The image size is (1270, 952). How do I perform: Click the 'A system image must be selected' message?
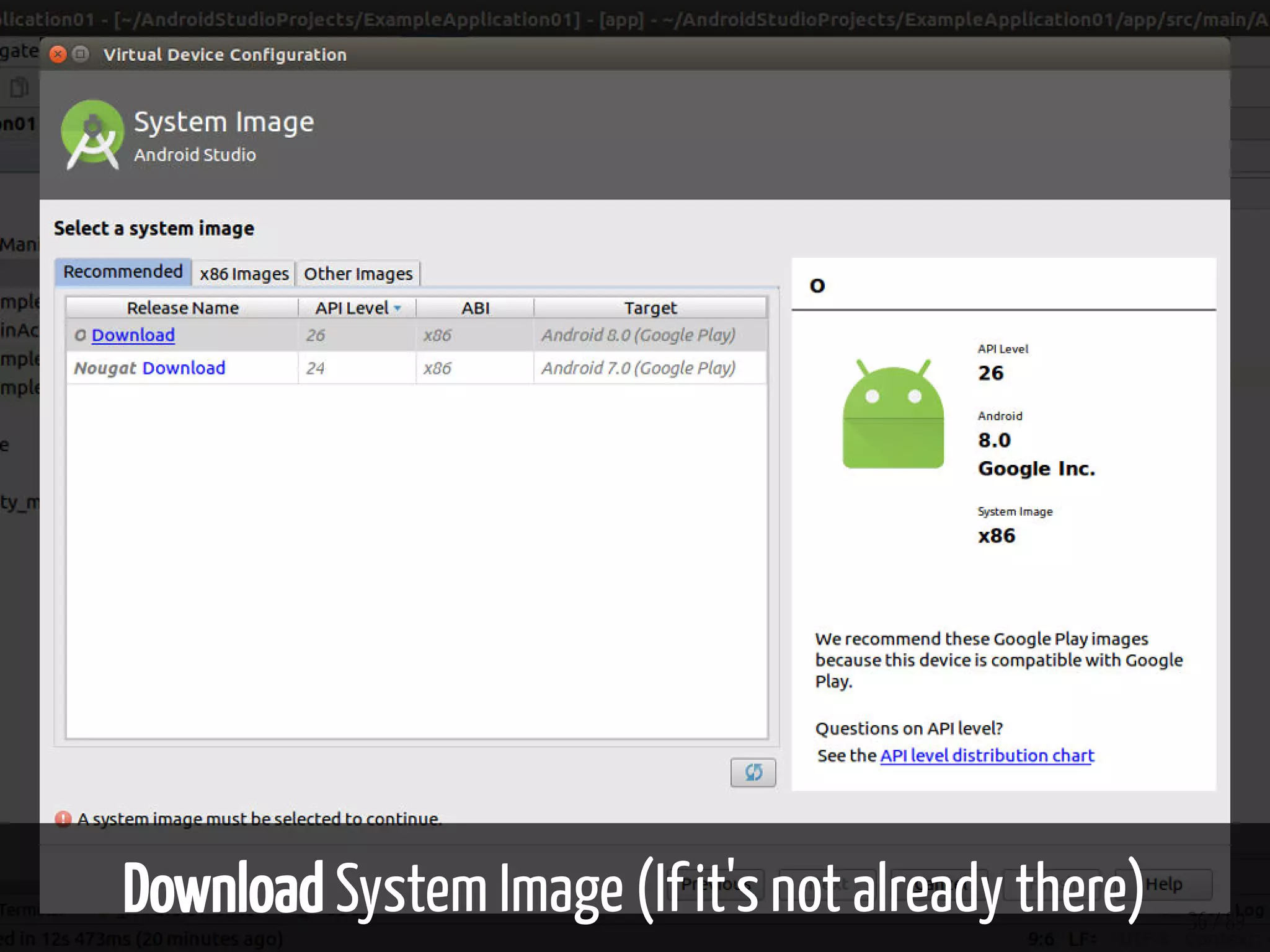[259, 819]
